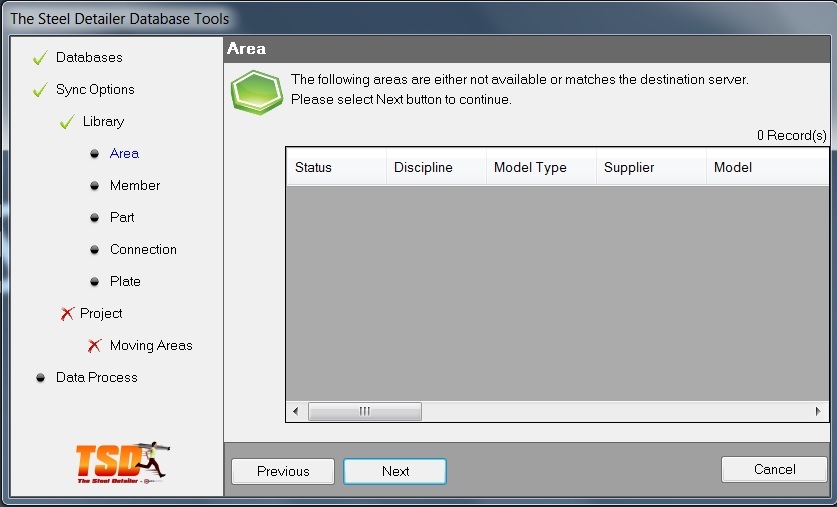Click the scroll right arrow
This screenshot has width=837, height=507.
[818, 411]
